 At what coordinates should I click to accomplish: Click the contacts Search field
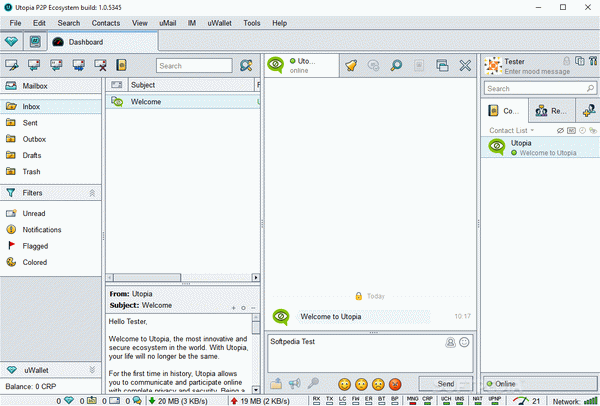click(x=540, y=88)
